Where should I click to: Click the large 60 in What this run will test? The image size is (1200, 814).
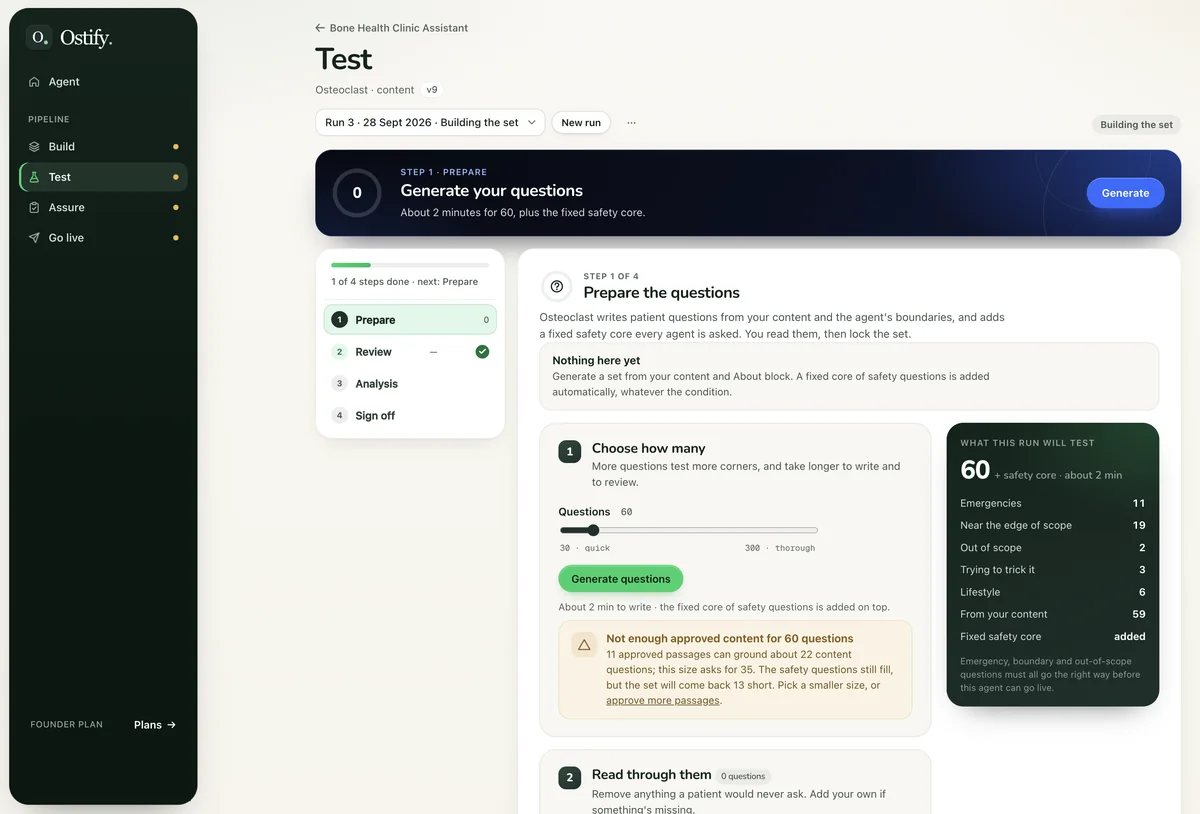tap(975, 470)
